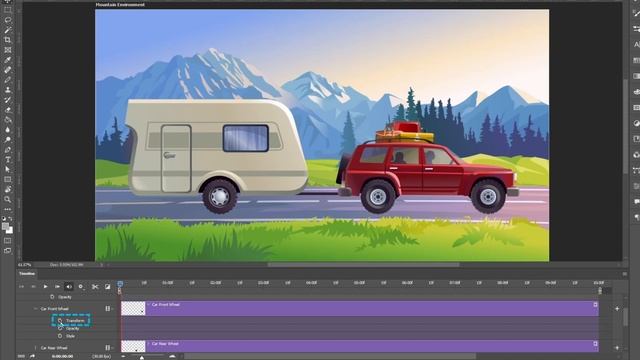This screenshot has height=360, width=640.
Task: Click the Car Rear Wheel clip thumbnail
Action: (133, 346)
